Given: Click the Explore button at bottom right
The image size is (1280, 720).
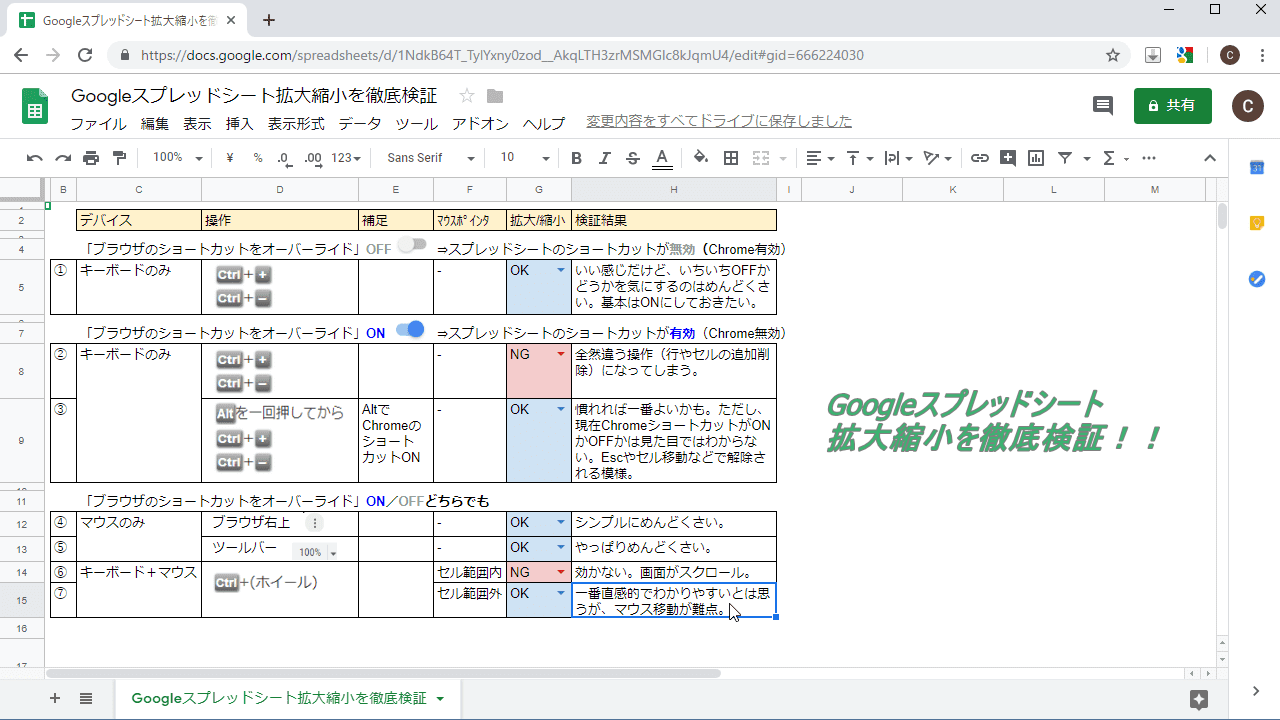Looking at the screenshot, I should pyautogui.click(x=1199, y=699).
